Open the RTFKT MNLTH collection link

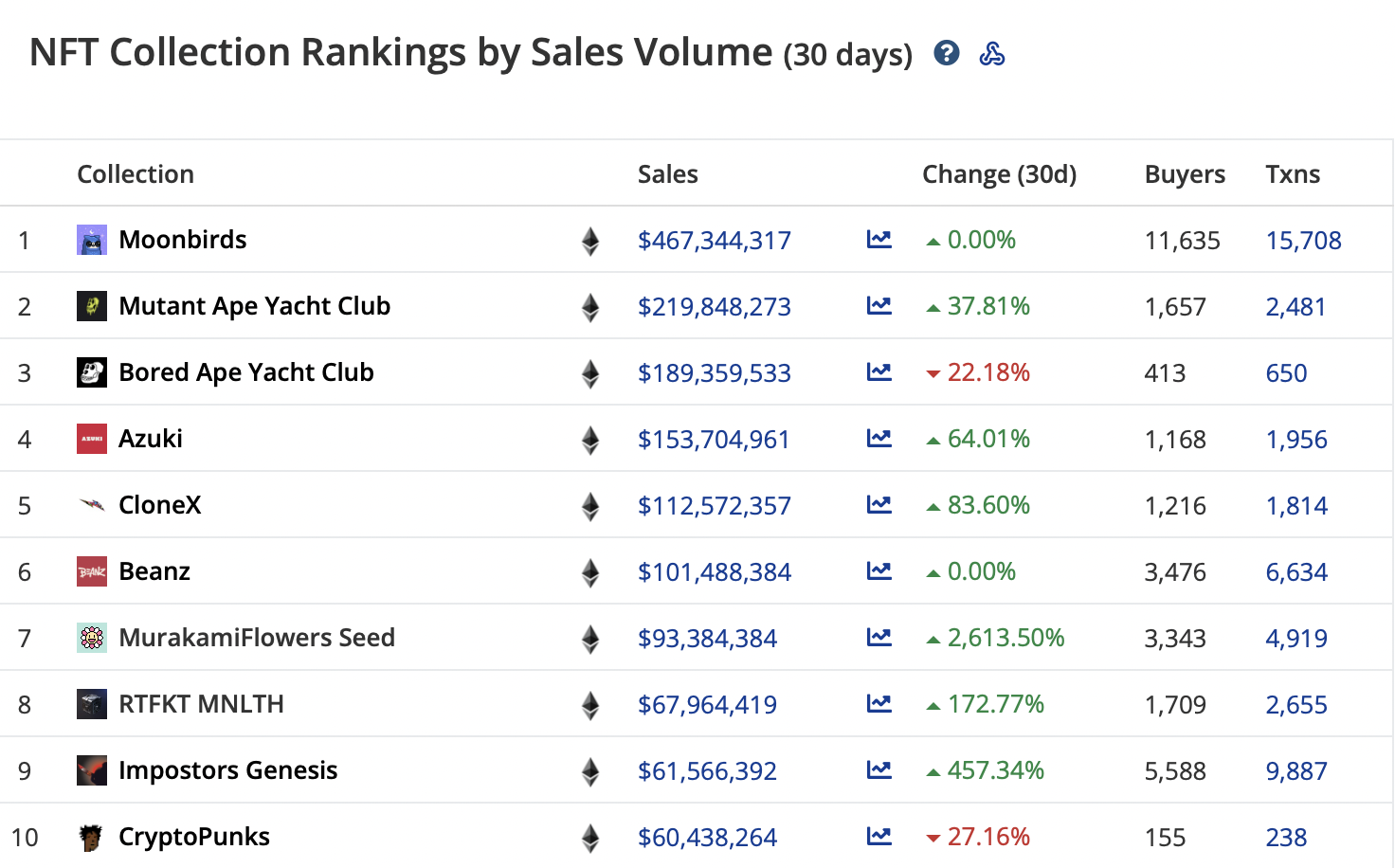point(201,704)
